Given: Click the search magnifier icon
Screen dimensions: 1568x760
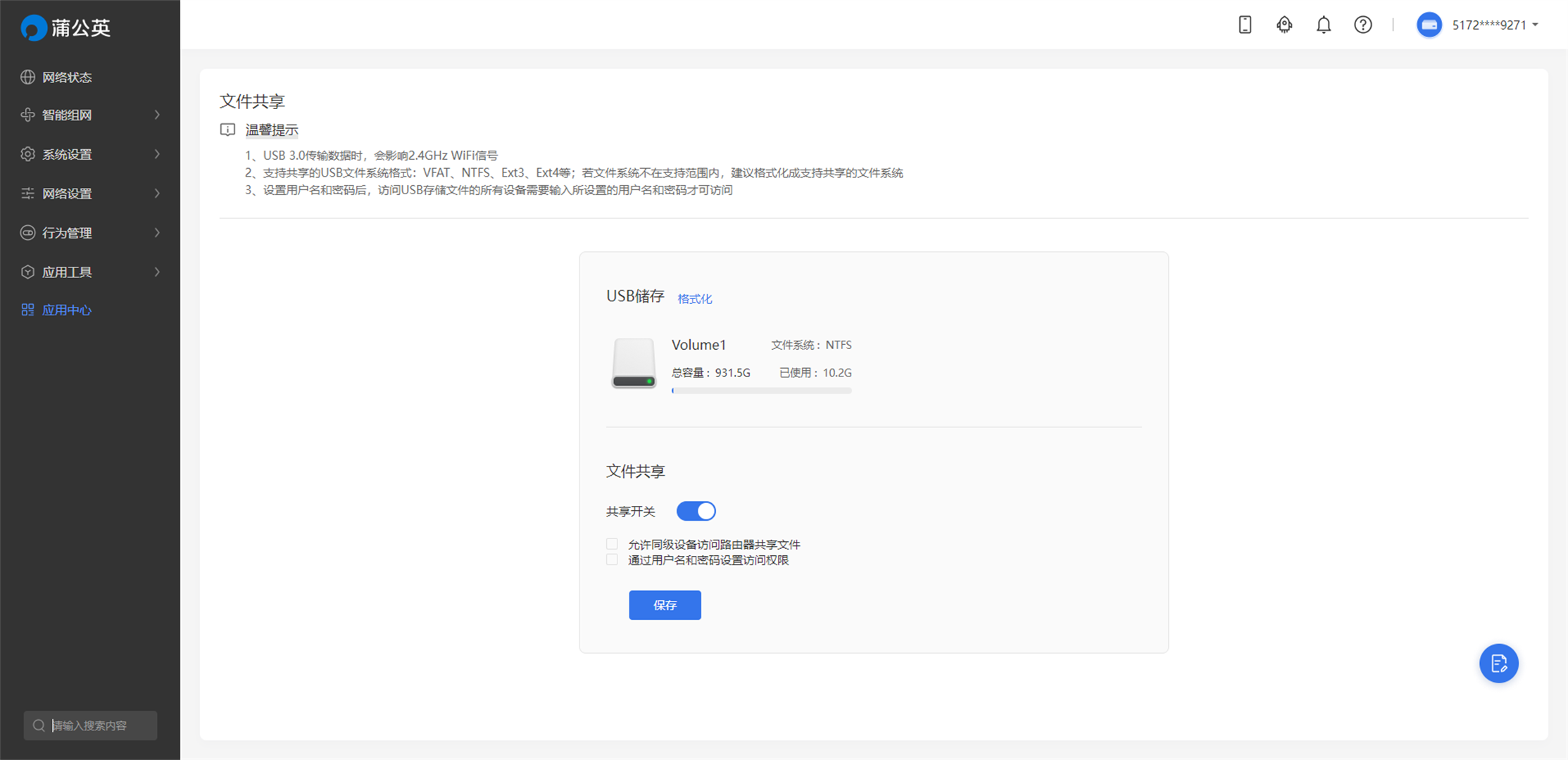Looking at the screenshot, I should (39, 726).
